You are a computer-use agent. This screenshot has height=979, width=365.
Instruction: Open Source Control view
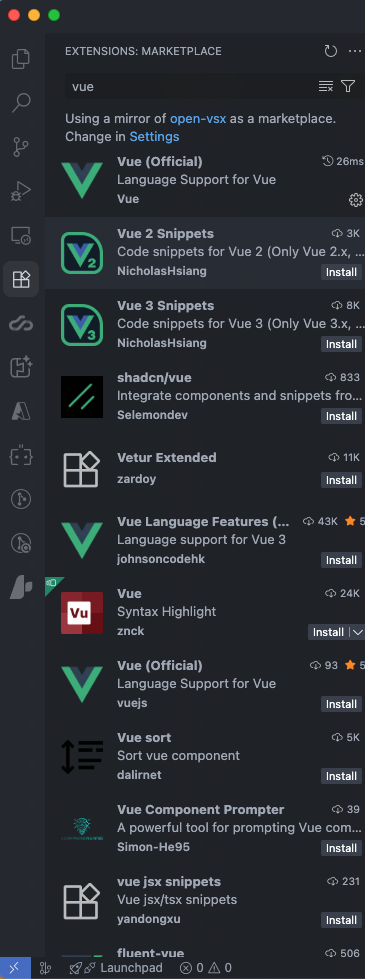point(21,147)
